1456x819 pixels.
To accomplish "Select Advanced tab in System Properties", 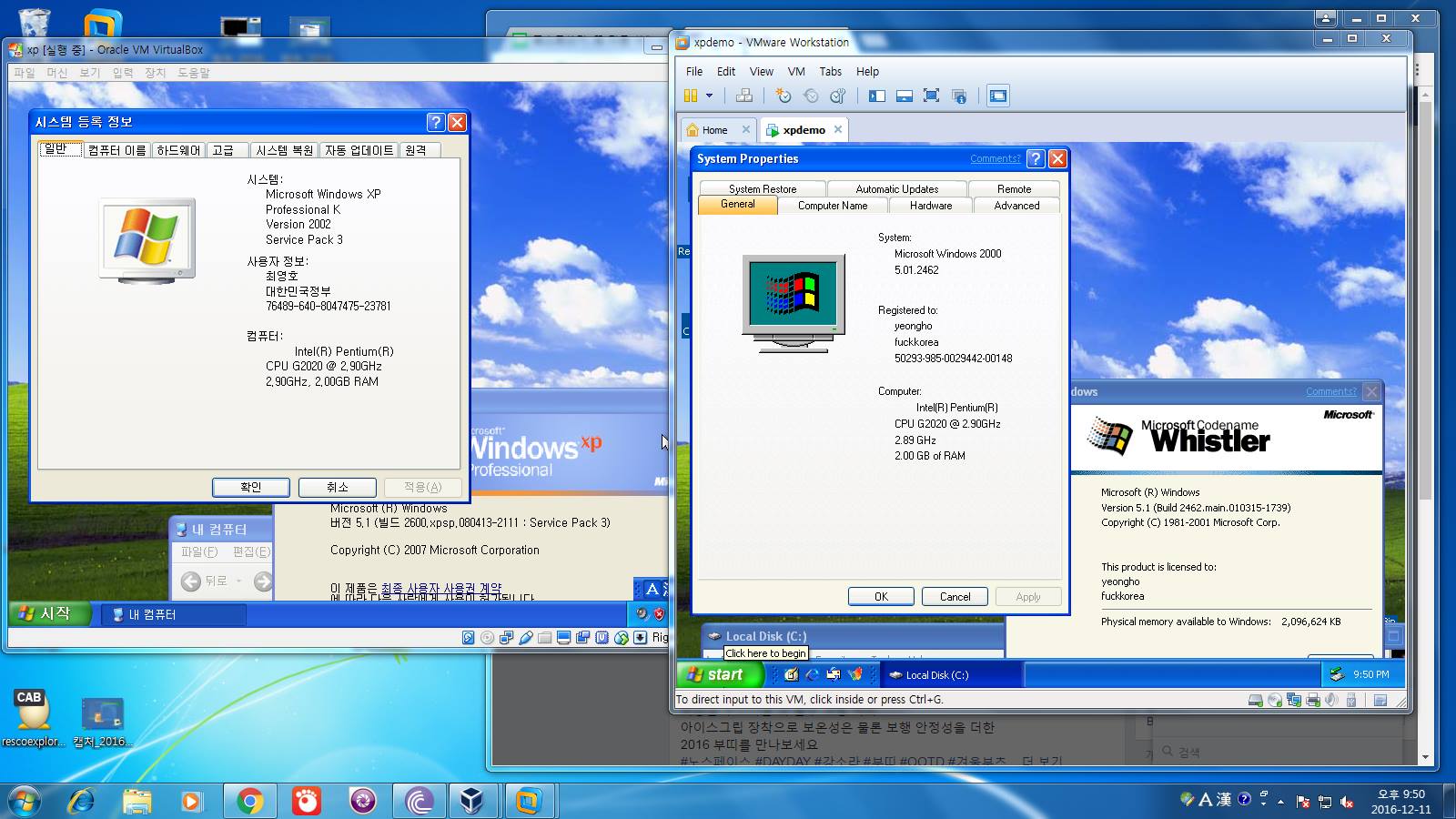I will tap(1016, 206).
